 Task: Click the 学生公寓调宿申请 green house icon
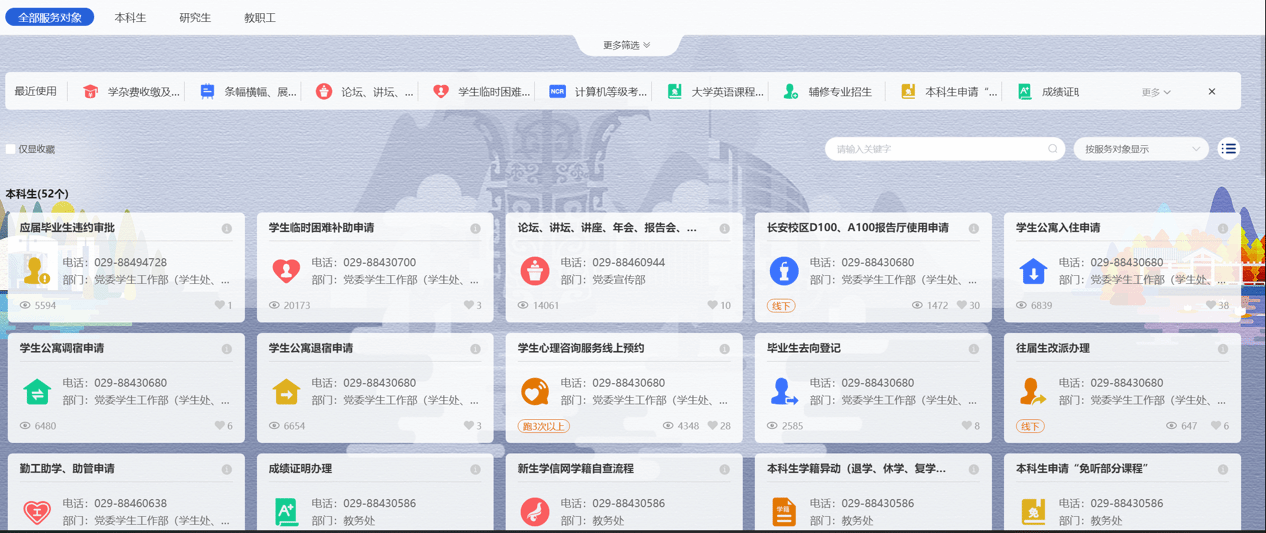click(37, 391)
